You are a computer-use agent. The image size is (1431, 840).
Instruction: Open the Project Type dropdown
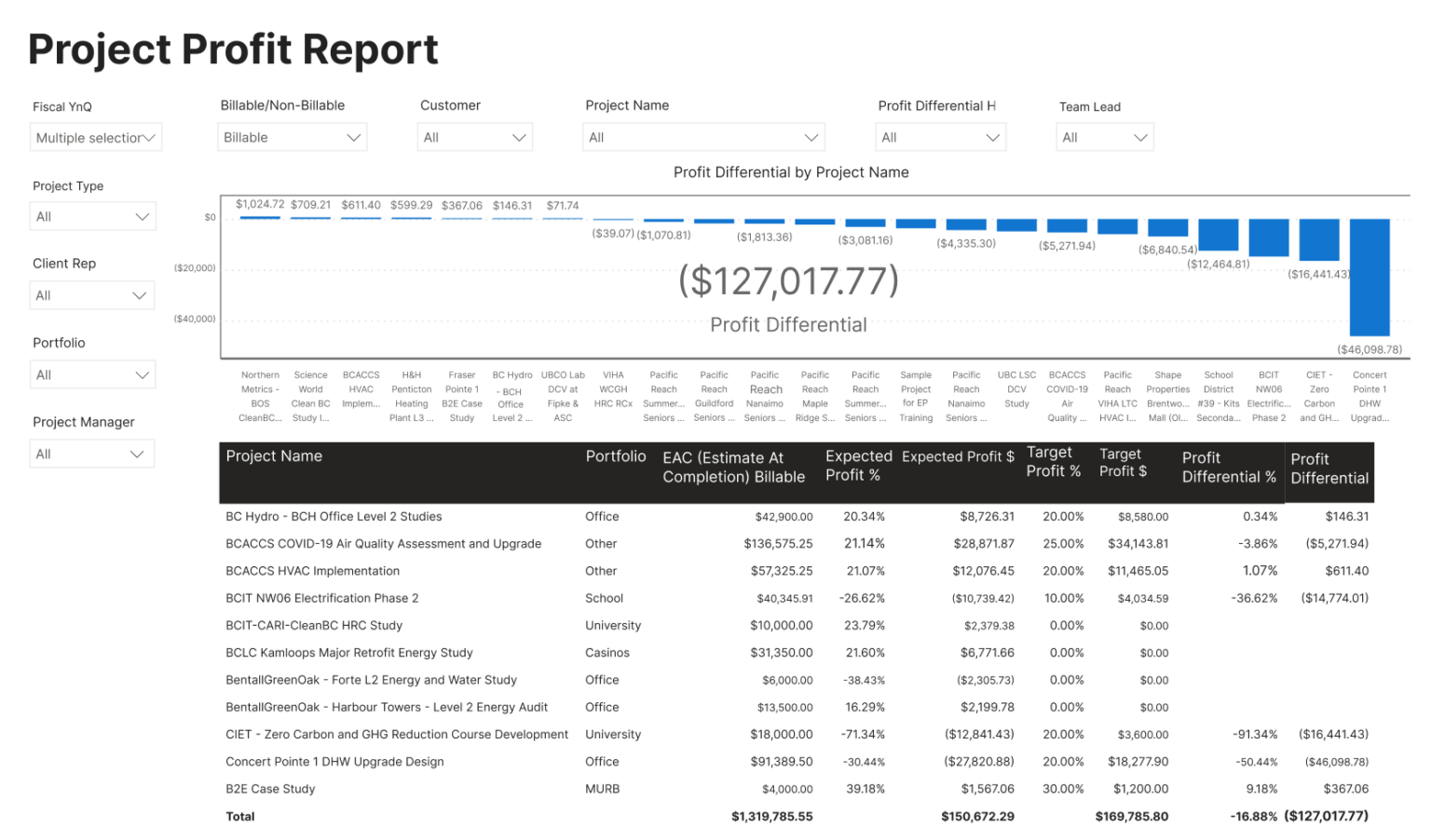(92, 216)
